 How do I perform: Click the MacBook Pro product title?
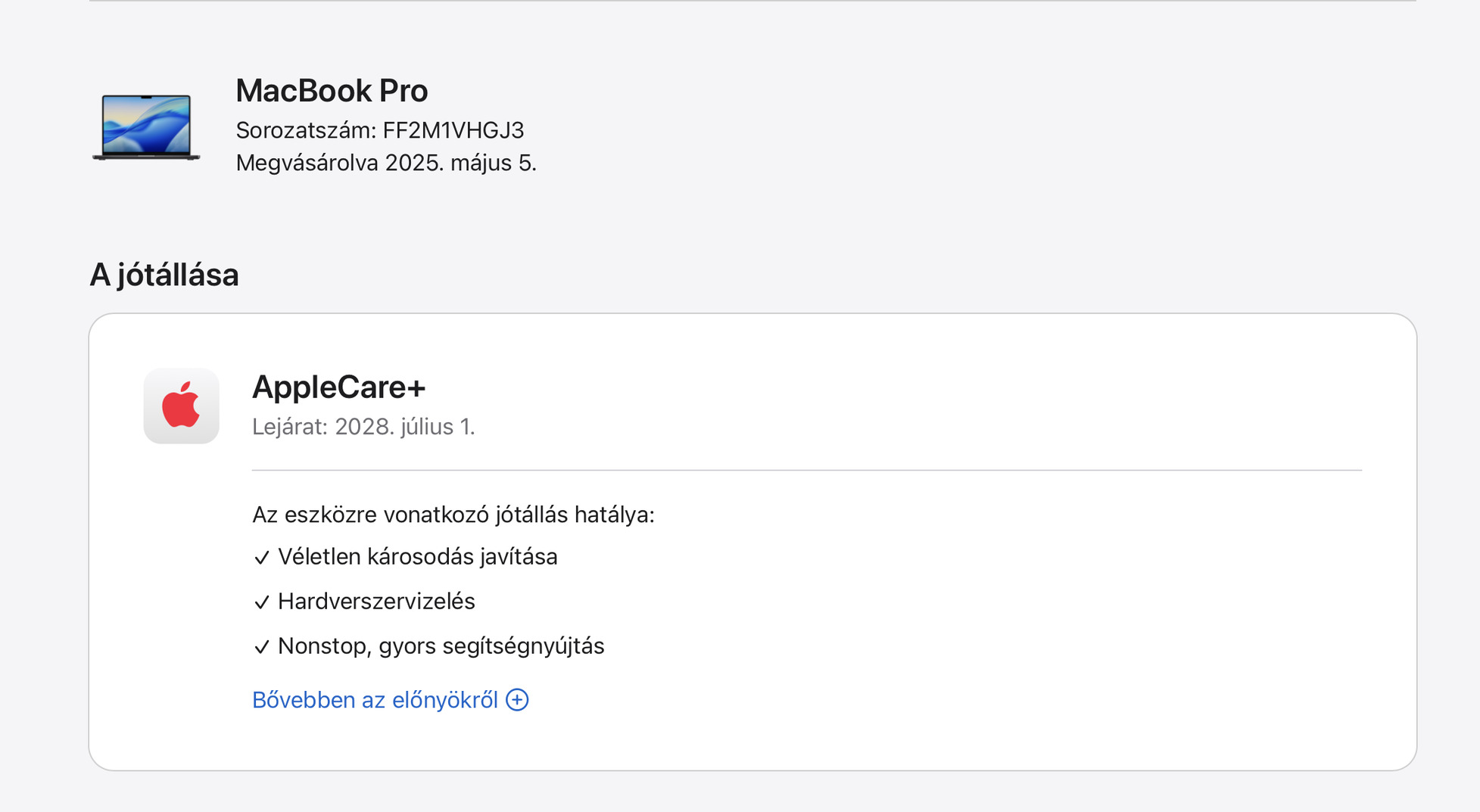(332, 91)
